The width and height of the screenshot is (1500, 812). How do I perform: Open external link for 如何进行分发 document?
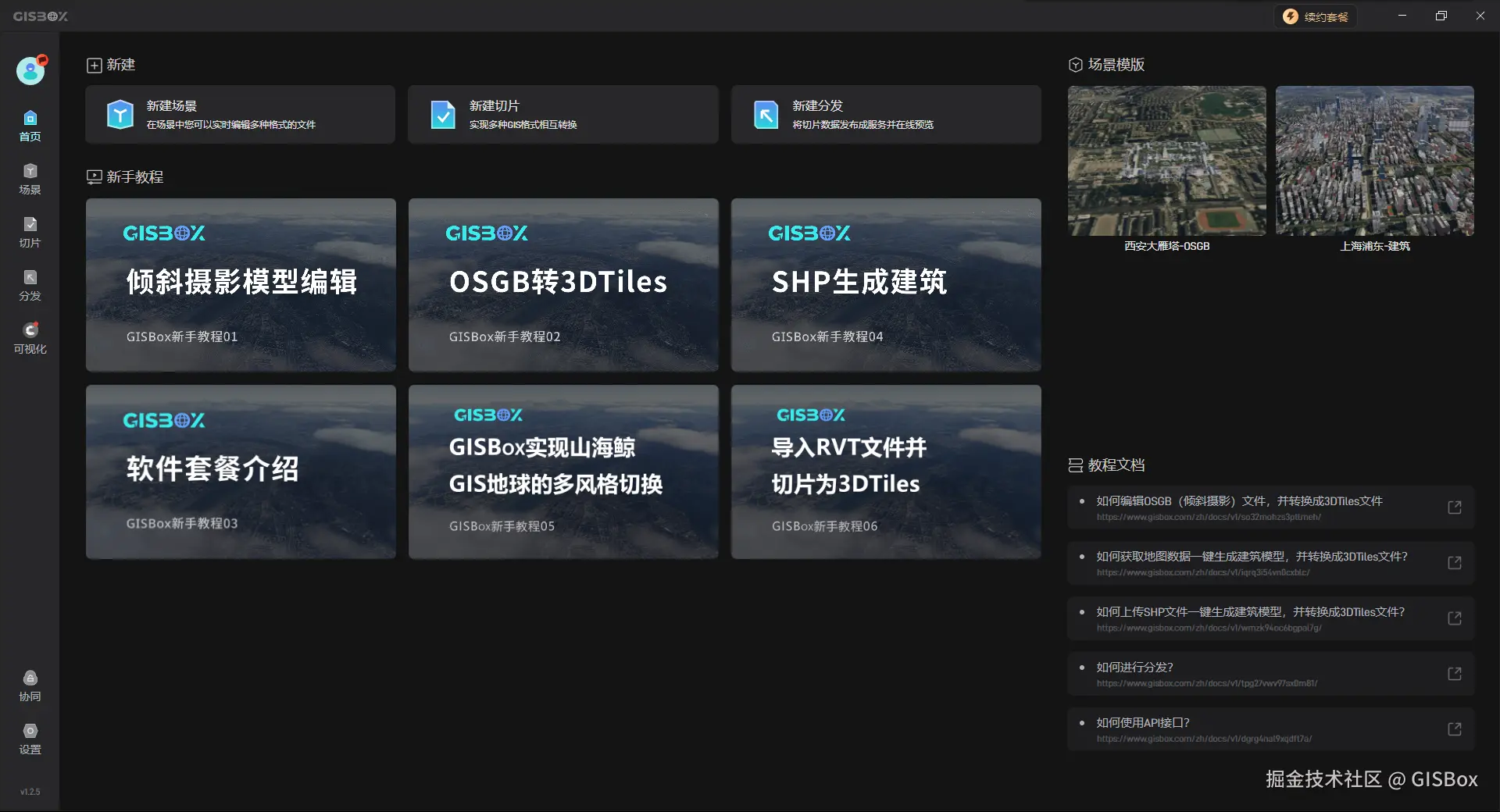point(1454,674)
